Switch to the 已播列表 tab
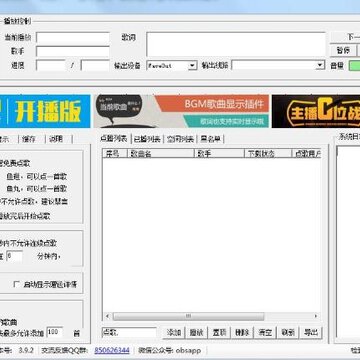Image resolution: width=360 pixels, height=360 pixels. 147,139
